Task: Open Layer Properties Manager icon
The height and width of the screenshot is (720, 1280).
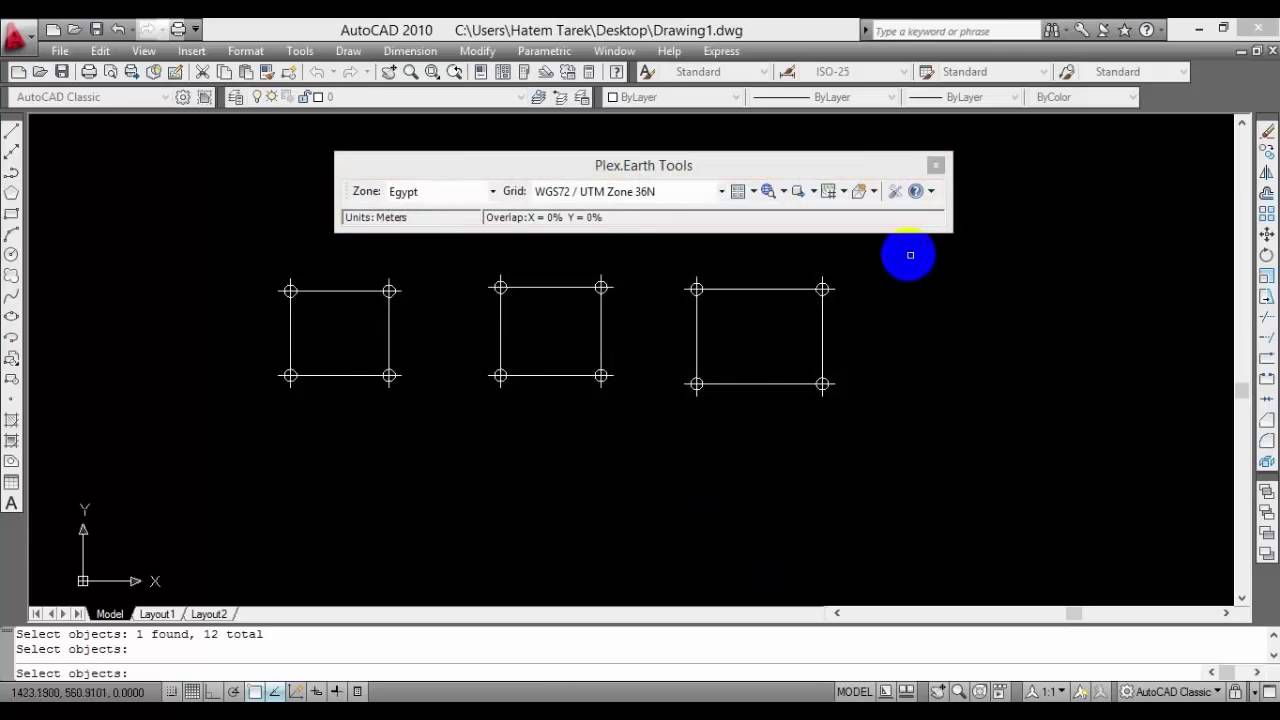Action: tap(236, 97)
